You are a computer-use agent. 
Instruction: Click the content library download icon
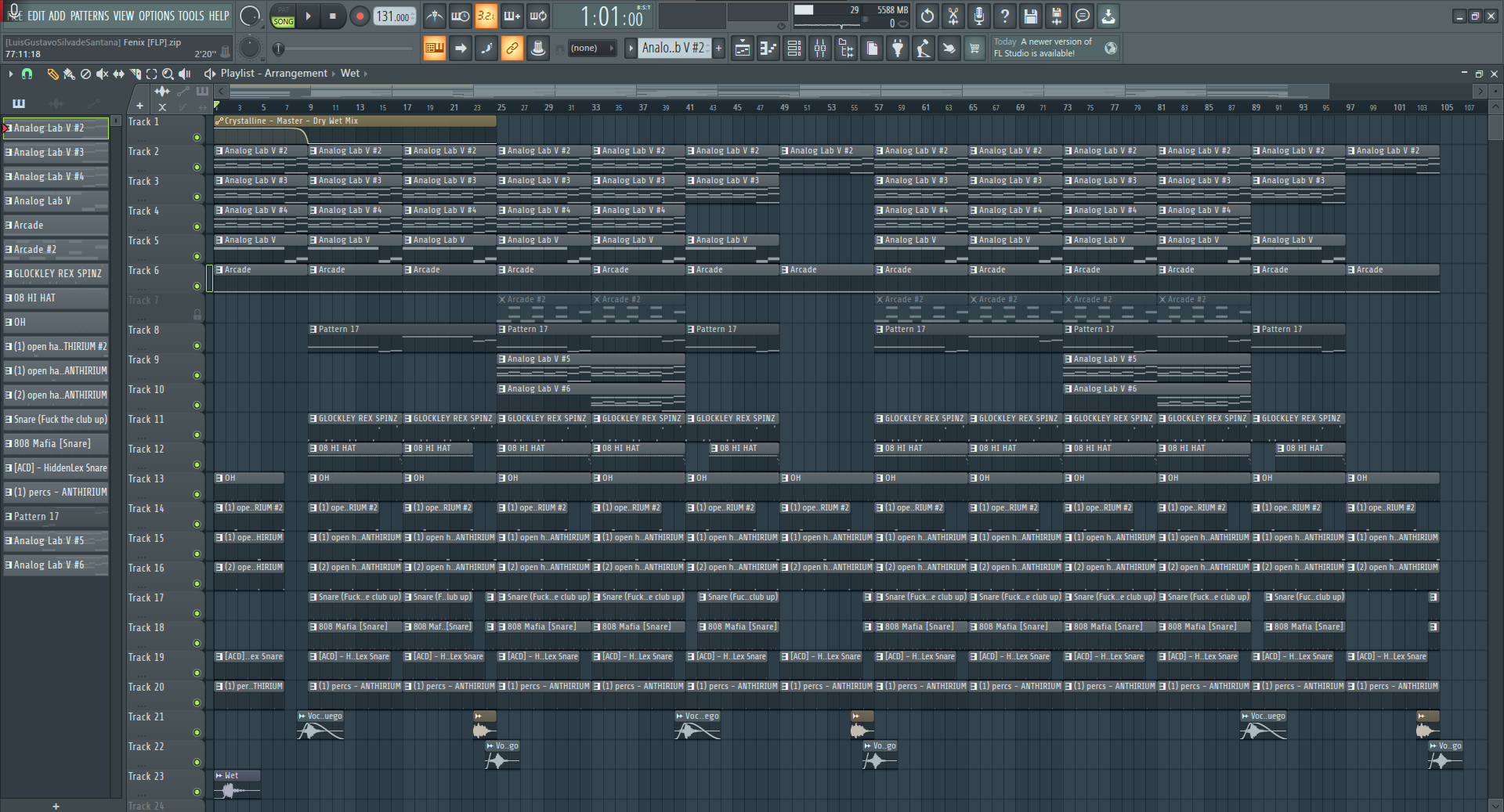click(x=1108, y=16)
